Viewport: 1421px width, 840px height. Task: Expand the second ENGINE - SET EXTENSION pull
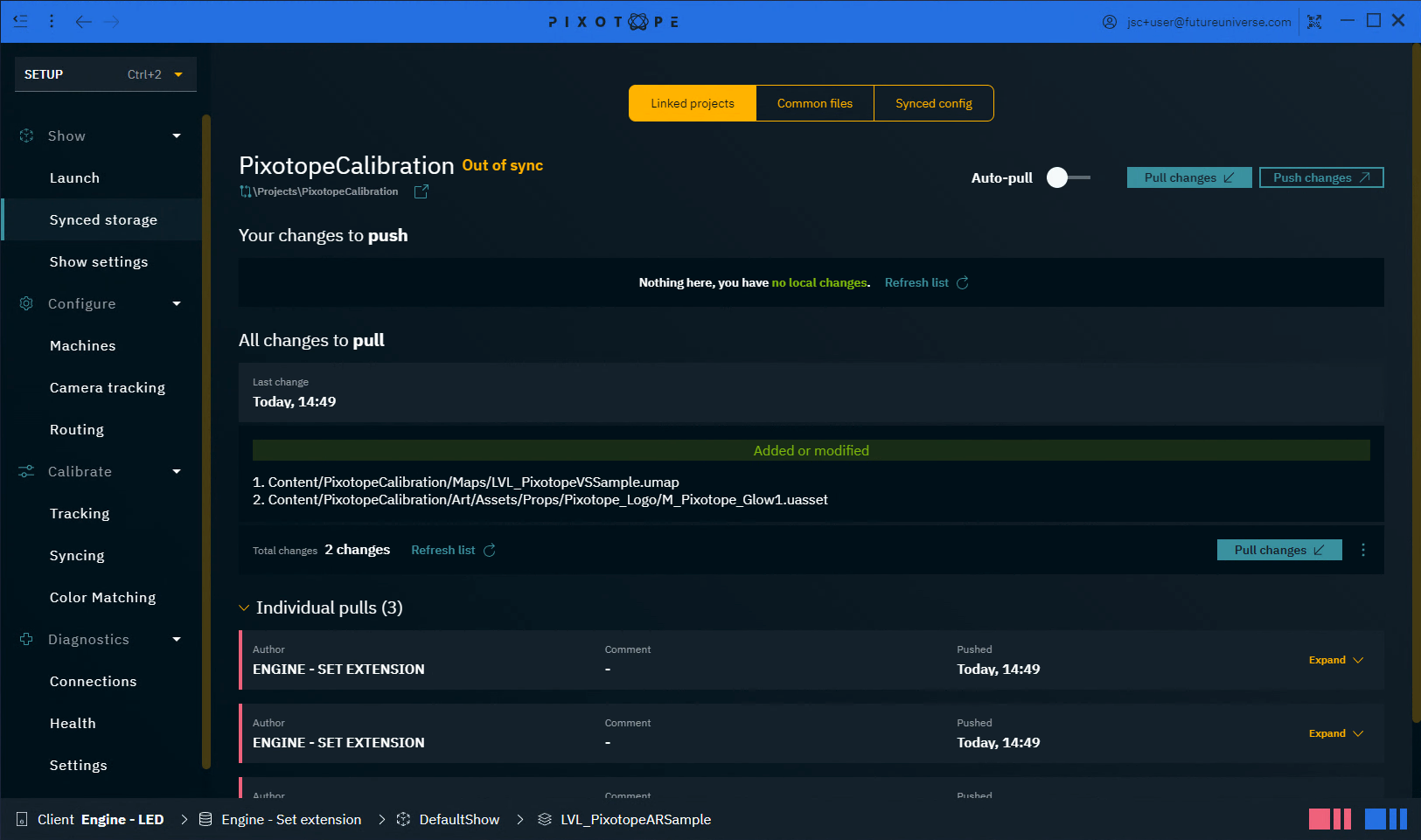(x=1336, y=733)
